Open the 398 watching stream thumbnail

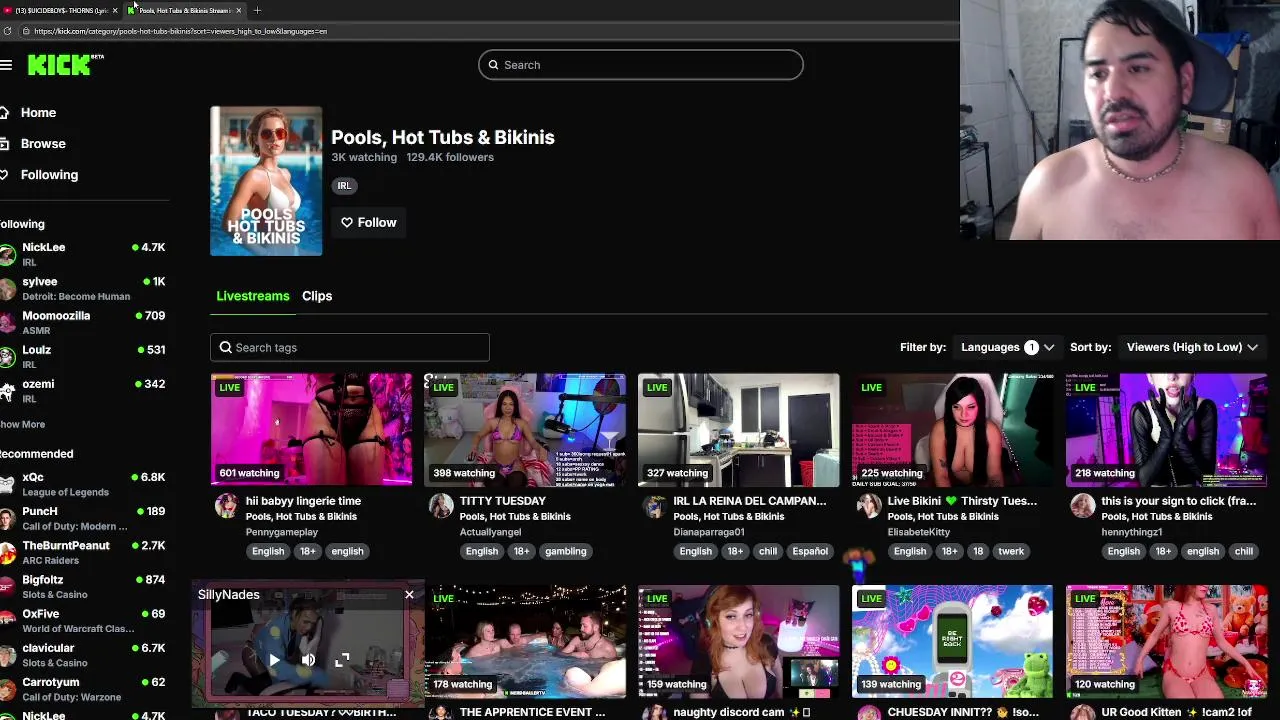(x=525, y=430)
